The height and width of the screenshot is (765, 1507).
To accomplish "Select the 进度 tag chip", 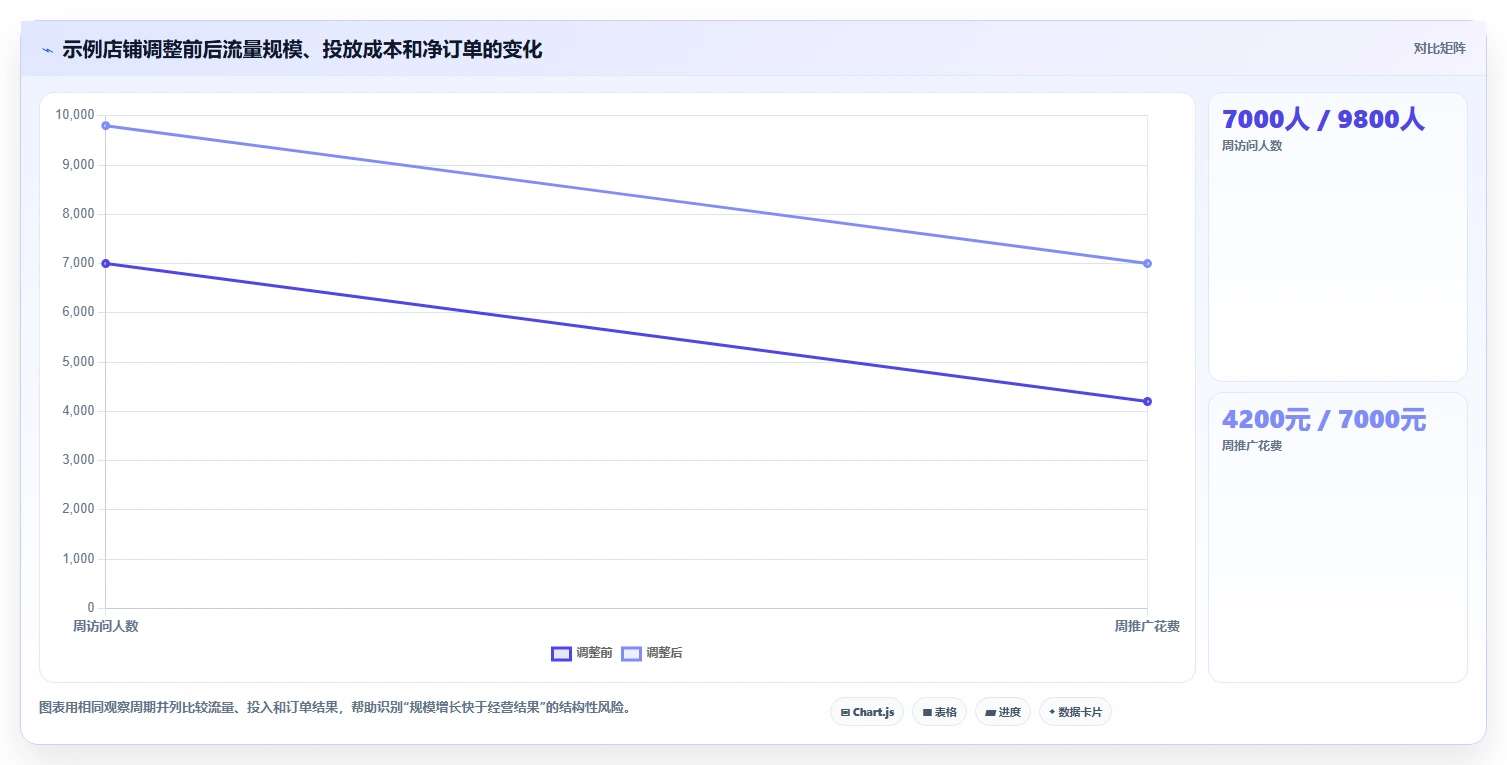I will (x=1003, y=712).
